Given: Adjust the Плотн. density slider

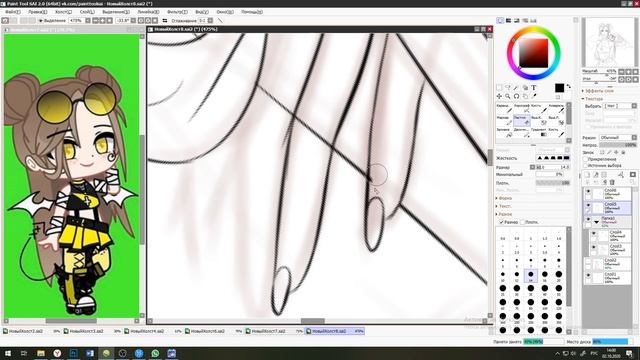Looking at the screenshot, I should click(553, 183).
